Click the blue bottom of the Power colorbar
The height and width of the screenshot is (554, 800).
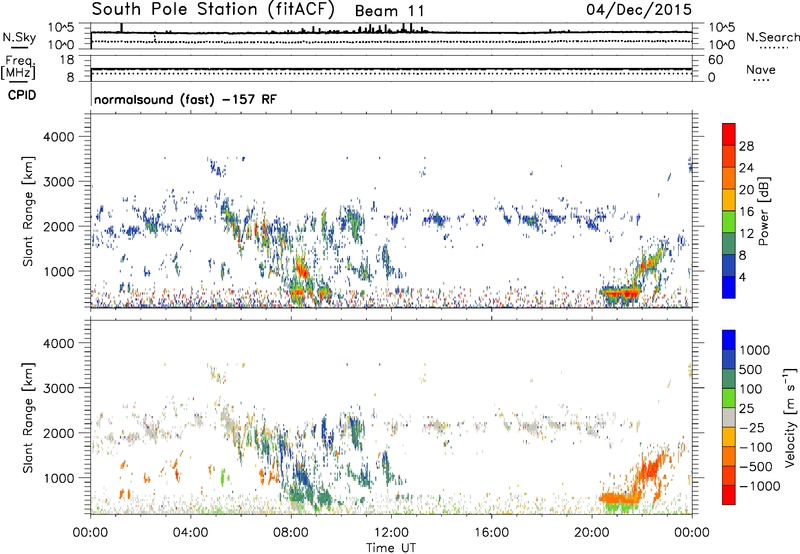click(x=729, y=287)
